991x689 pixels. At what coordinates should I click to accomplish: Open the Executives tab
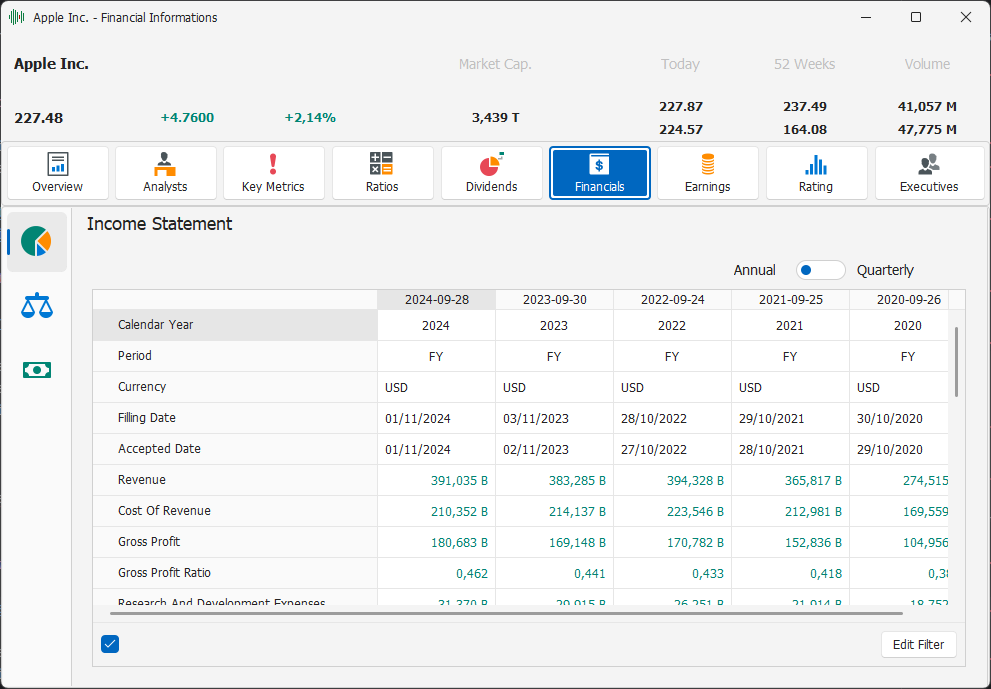929,173
